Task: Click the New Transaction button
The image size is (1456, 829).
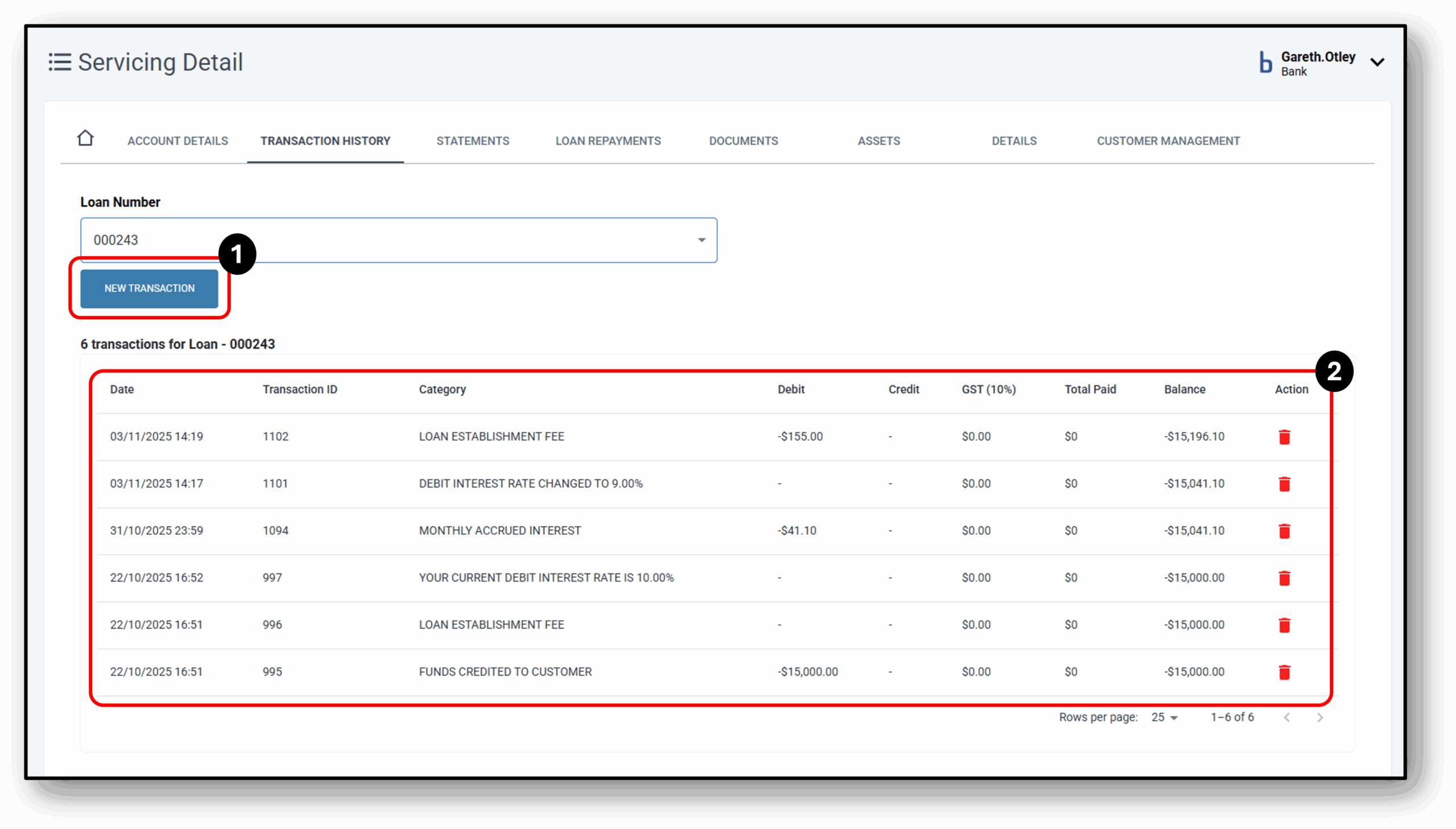Action: click(149, 288)
